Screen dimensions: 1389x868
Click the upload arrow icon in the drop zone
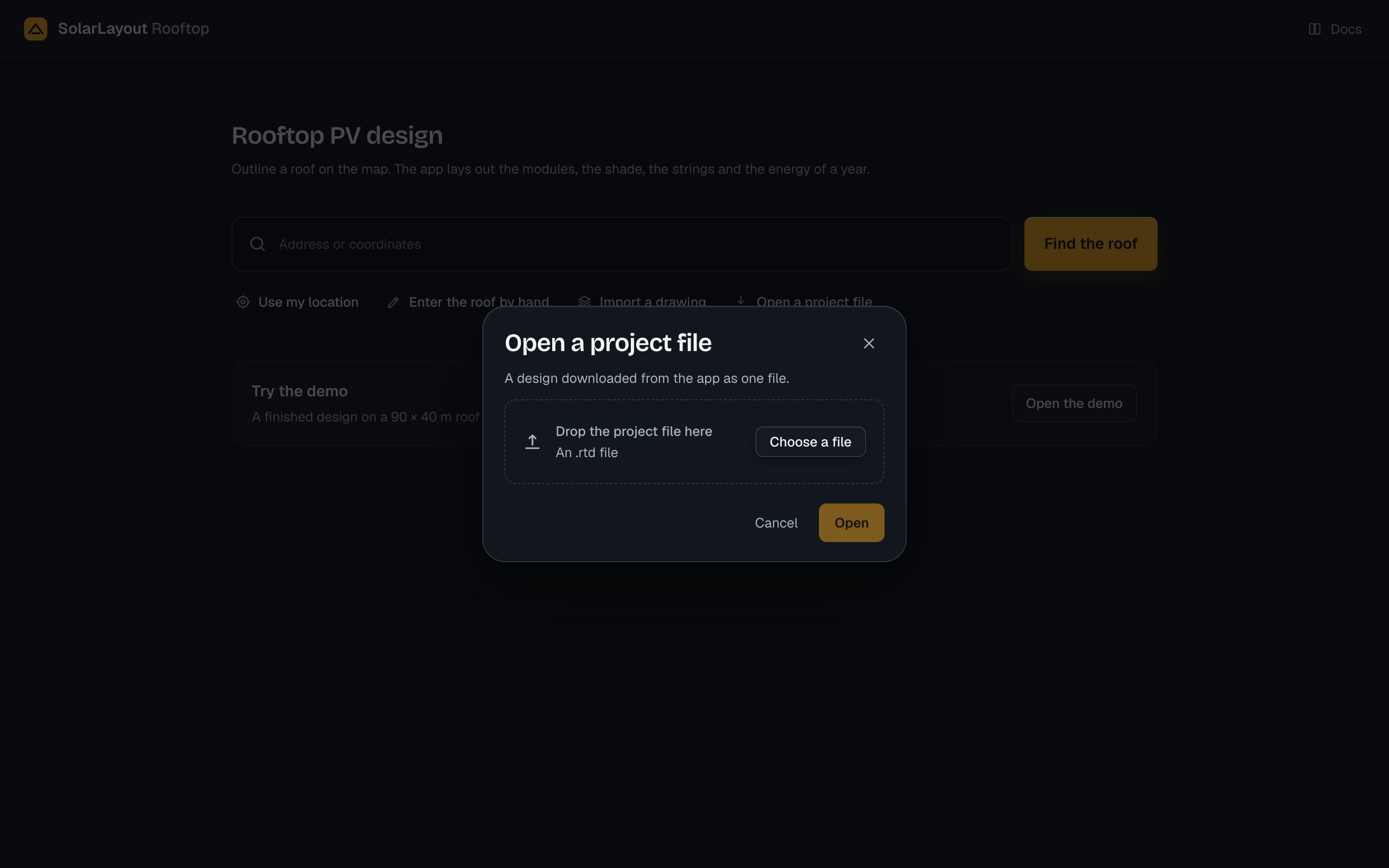pyautogui.click(x=532, y=441)
